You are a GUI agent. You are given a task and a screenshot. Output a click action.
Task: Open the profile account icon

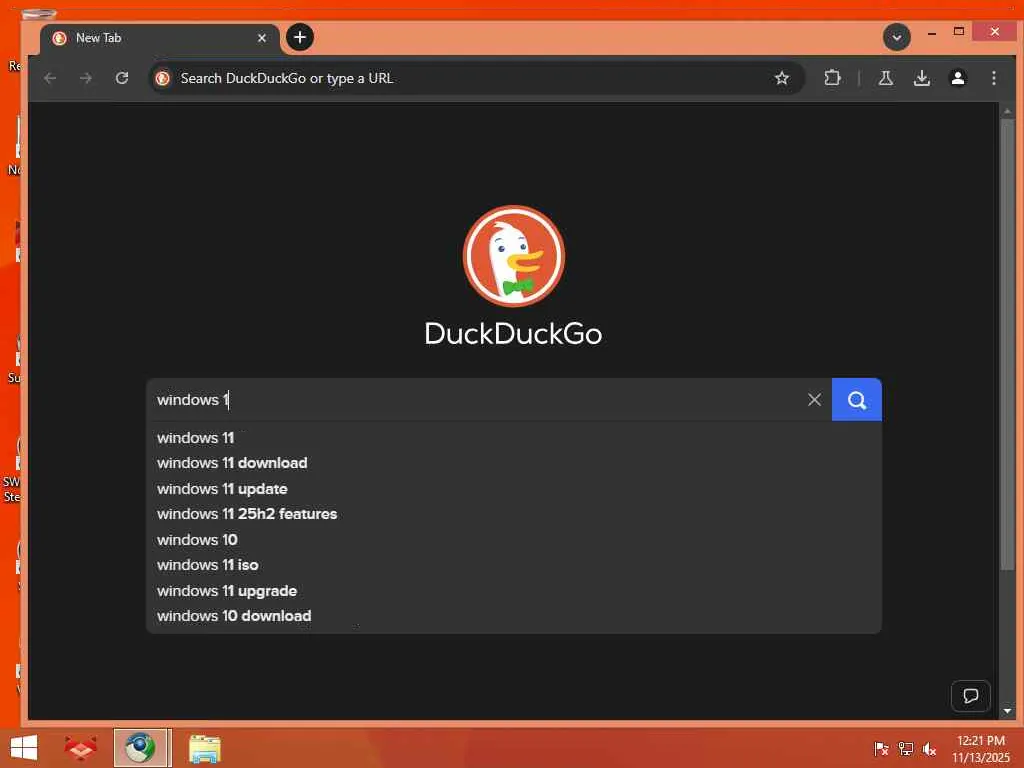pos(957,78)
